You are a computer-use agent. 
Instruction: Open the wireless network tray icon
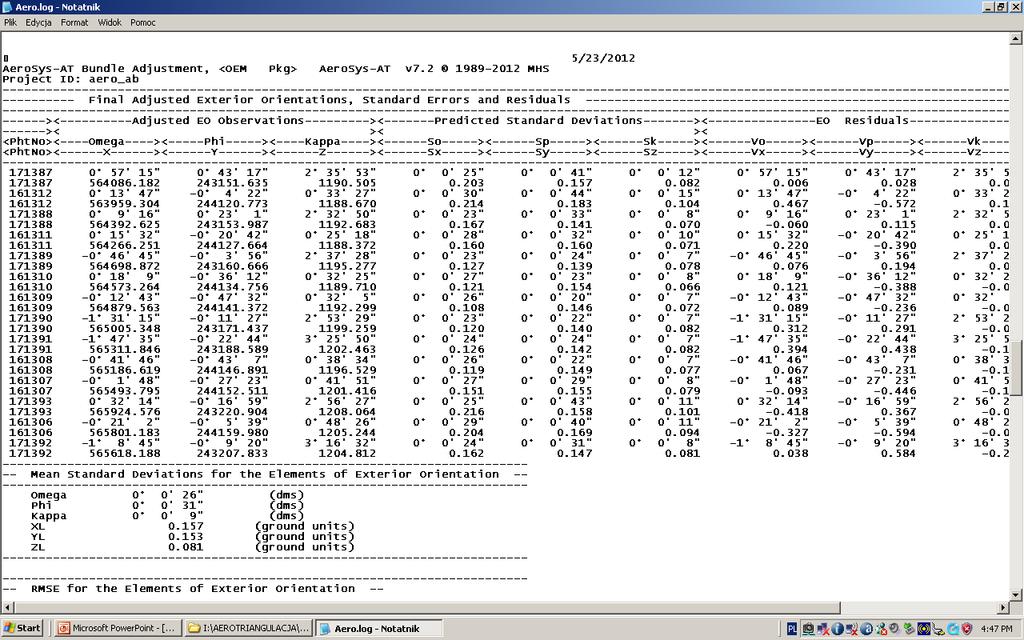click(924, 629)
